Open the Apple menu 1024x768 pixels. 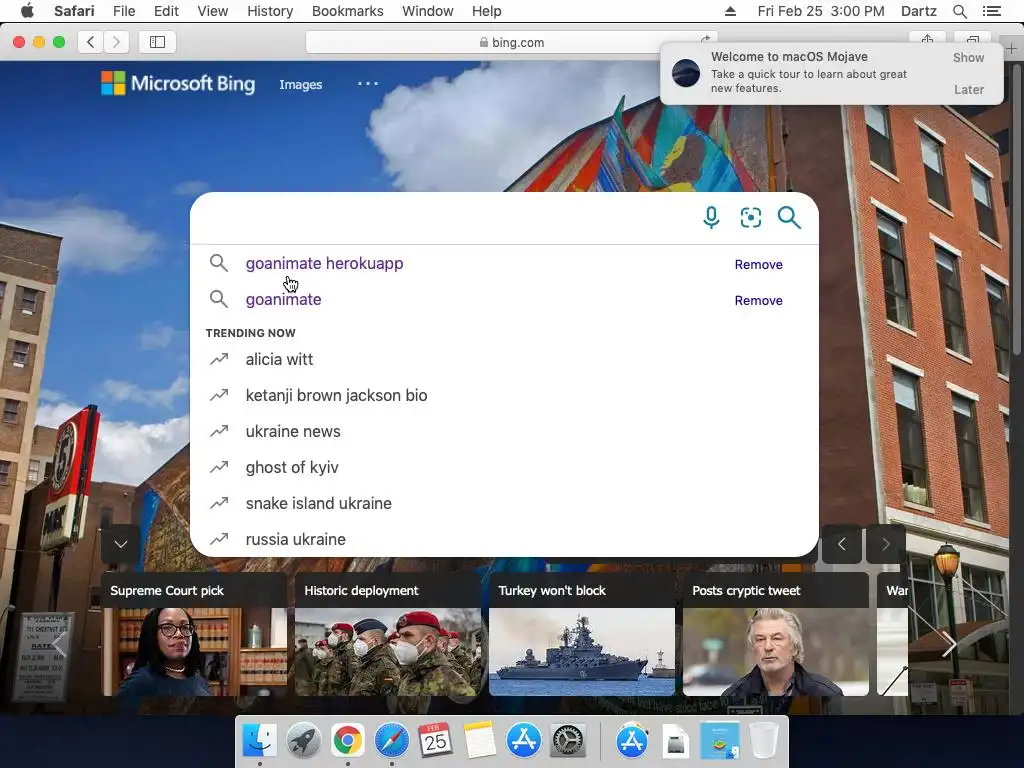coord(27,11)
